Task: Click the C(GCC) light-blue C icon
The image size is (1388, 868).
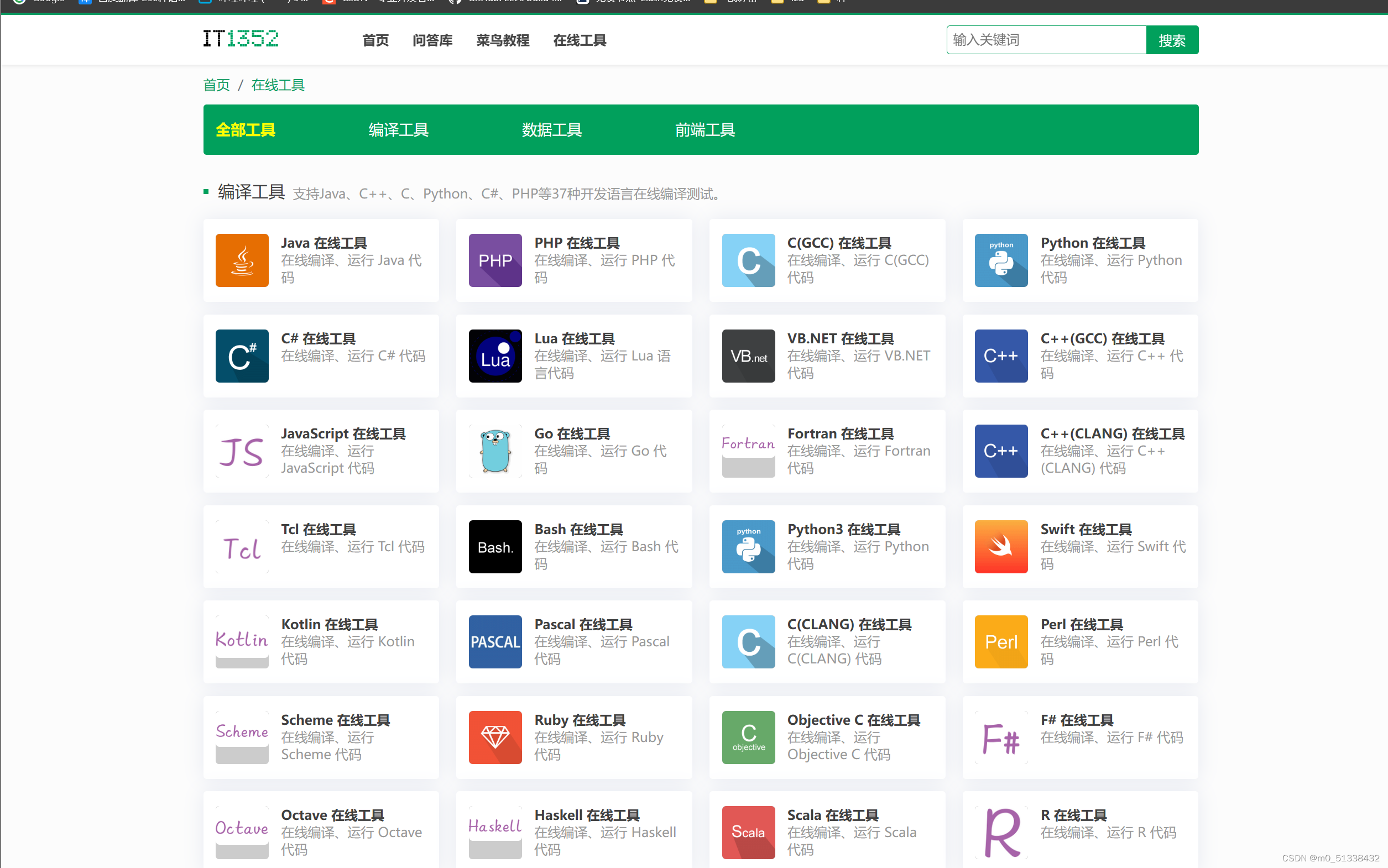Action: pyautogui.click(x=748, y=260)
